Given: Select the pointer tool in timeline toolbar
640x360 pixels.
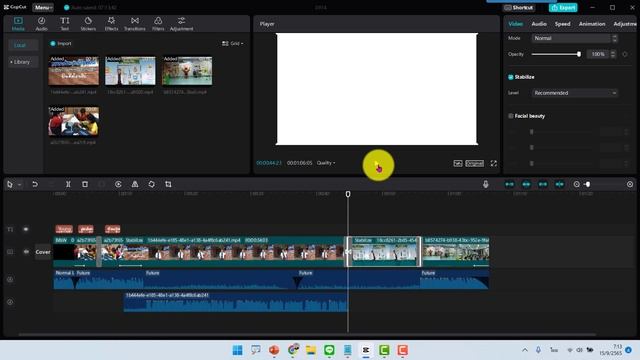Looking at the screenshot, I should (x=9, y=184).
